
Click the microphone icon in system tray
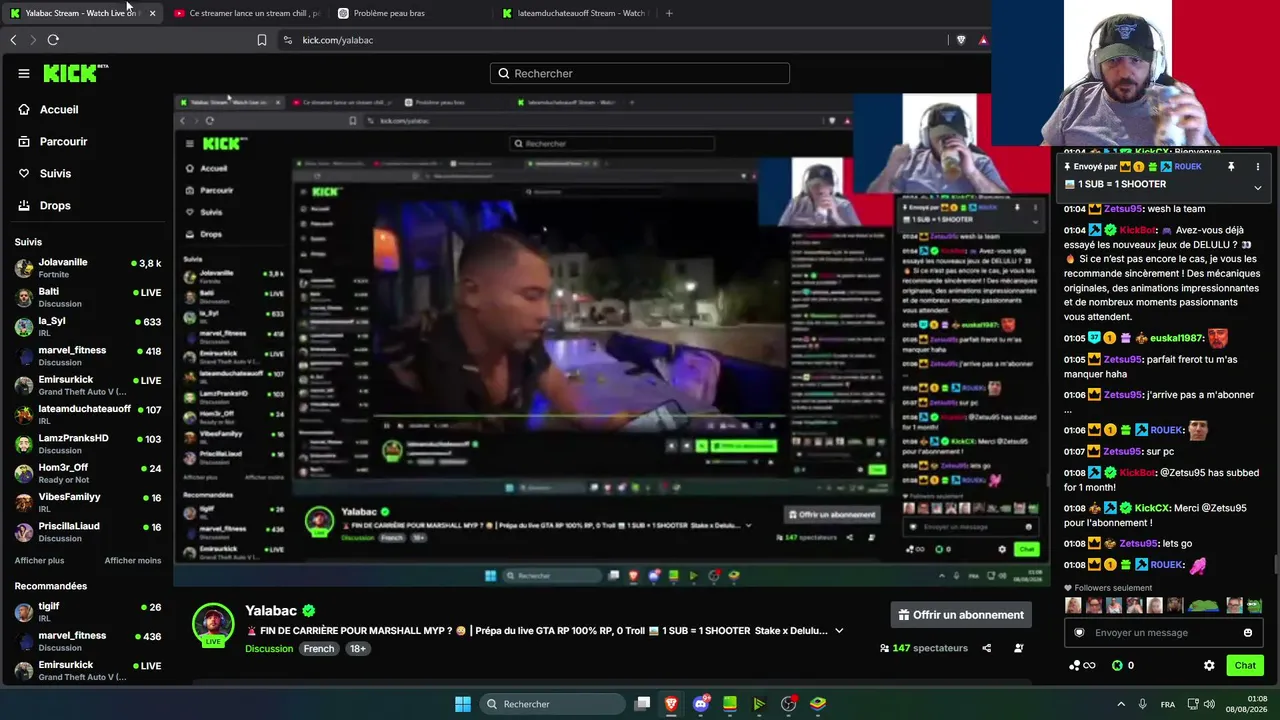pos(1142,704)
